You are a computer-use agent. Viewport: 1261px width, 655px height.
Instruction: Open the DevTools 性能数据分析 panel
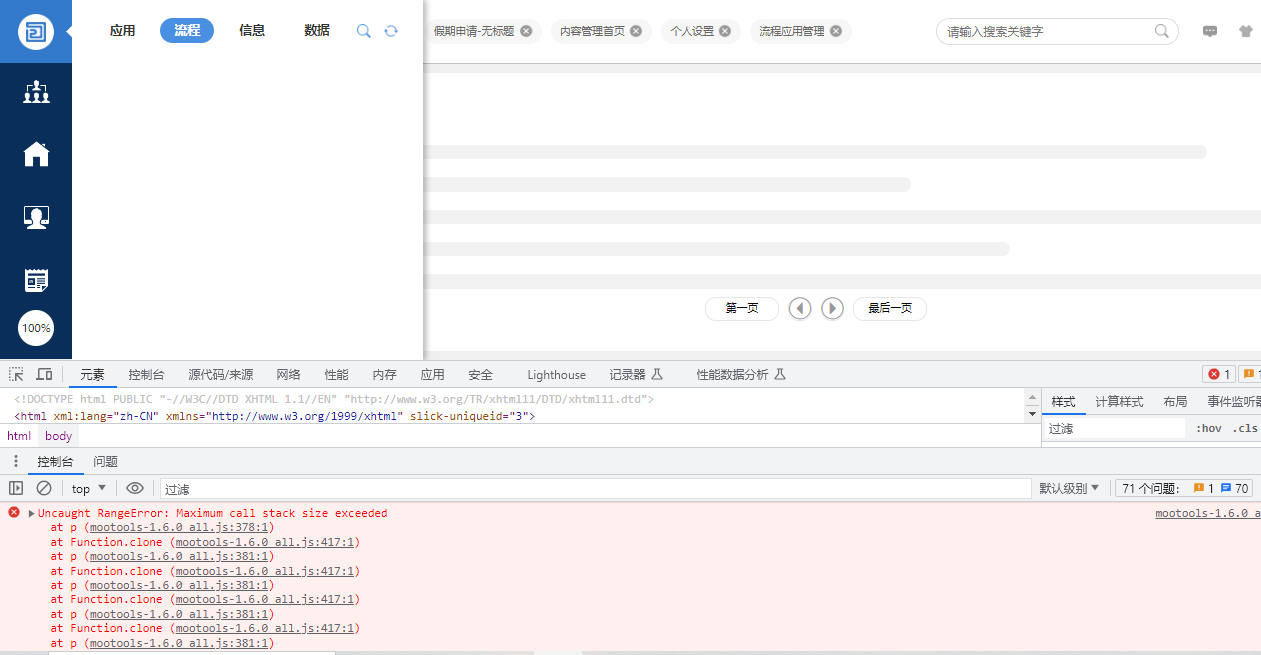coord(741,375)
